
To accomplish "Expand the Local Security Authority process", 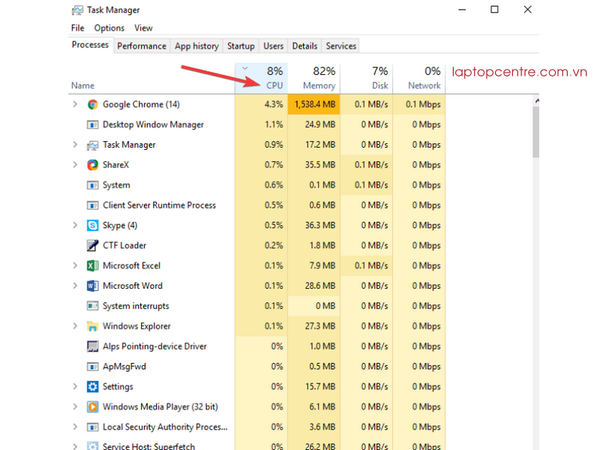I will 75,427.
